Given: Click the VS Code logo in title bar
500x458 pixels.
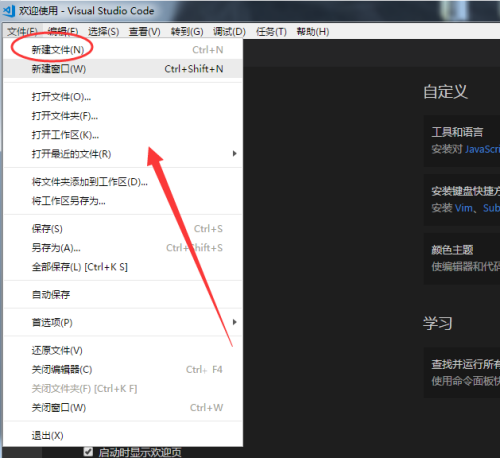Looking at the screenshot, I should coord(9,11).
